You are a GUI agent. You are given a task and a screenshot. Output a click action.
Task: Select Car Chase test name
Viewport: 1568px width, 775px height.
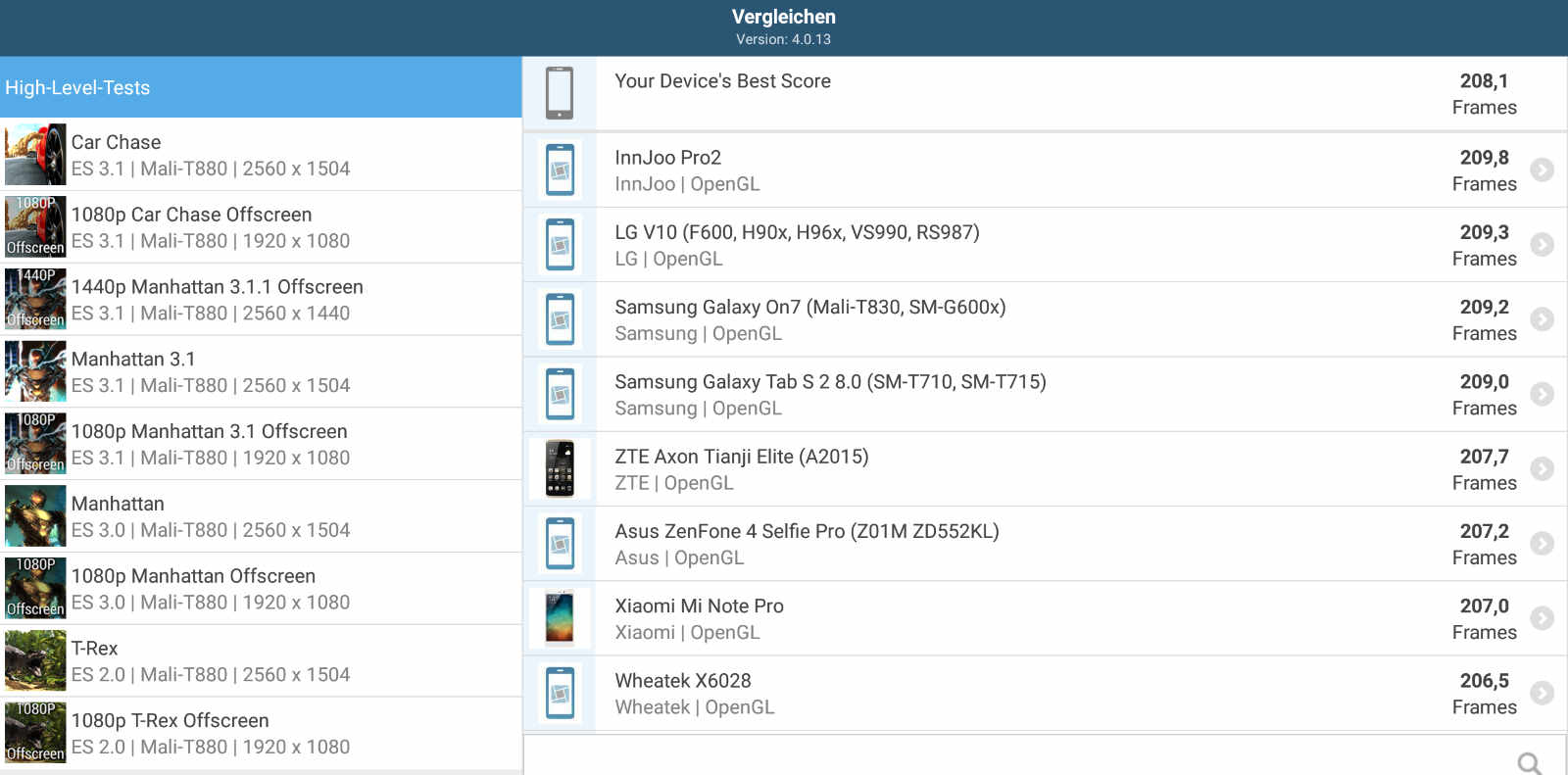click(116, 142)
